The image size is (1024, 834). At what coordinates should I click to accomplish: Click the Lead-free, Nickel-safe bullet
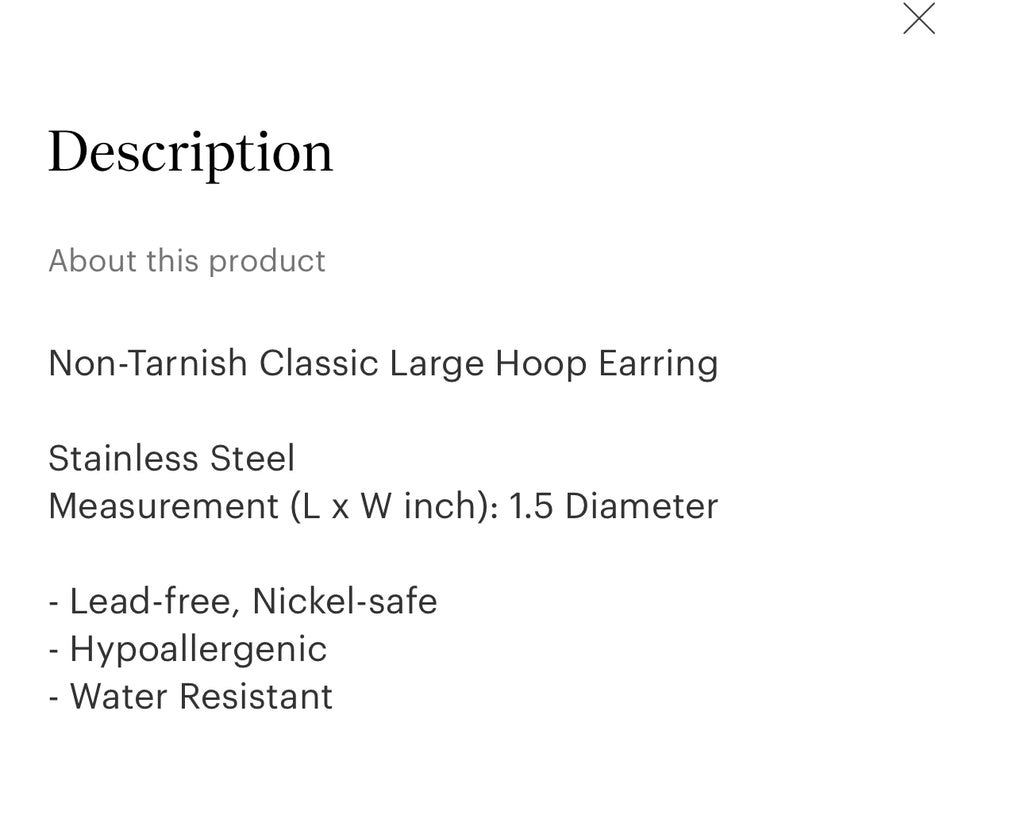click(x=243, y=601)
